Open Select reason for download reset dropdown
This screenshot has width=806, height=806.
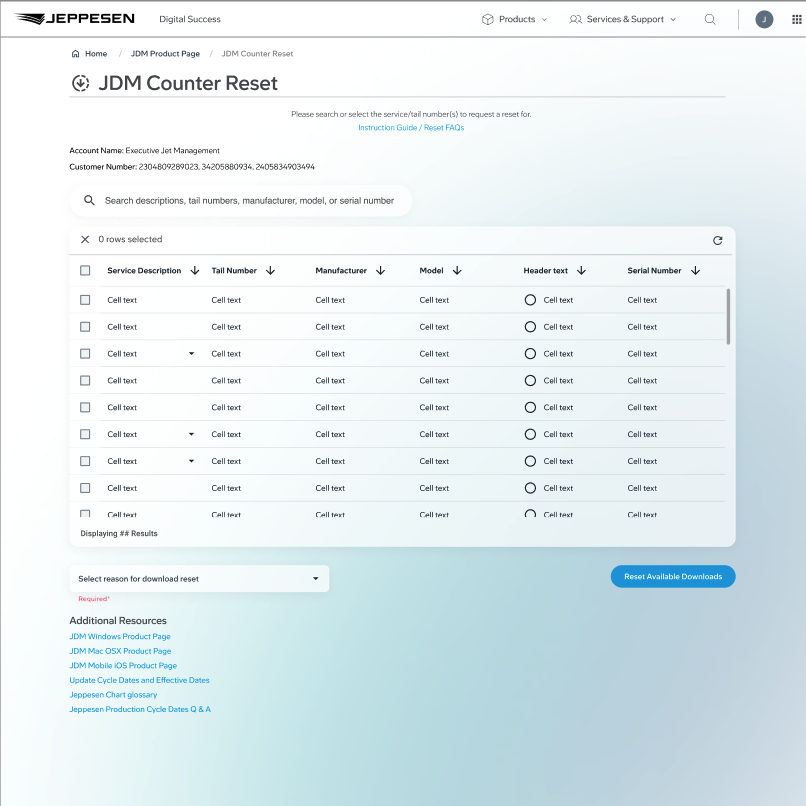pyautogui.click(x=199, y=579)
